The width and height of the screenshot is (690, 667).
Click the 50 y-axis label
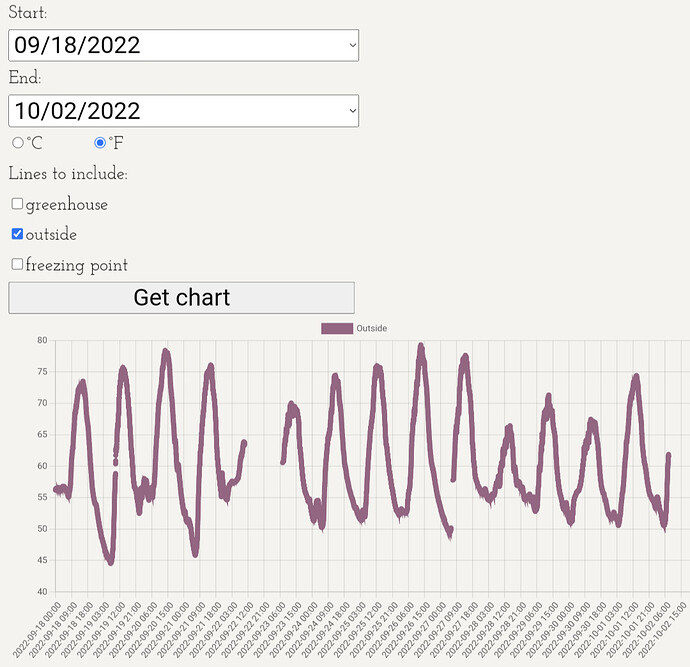(x=42, y=529)
